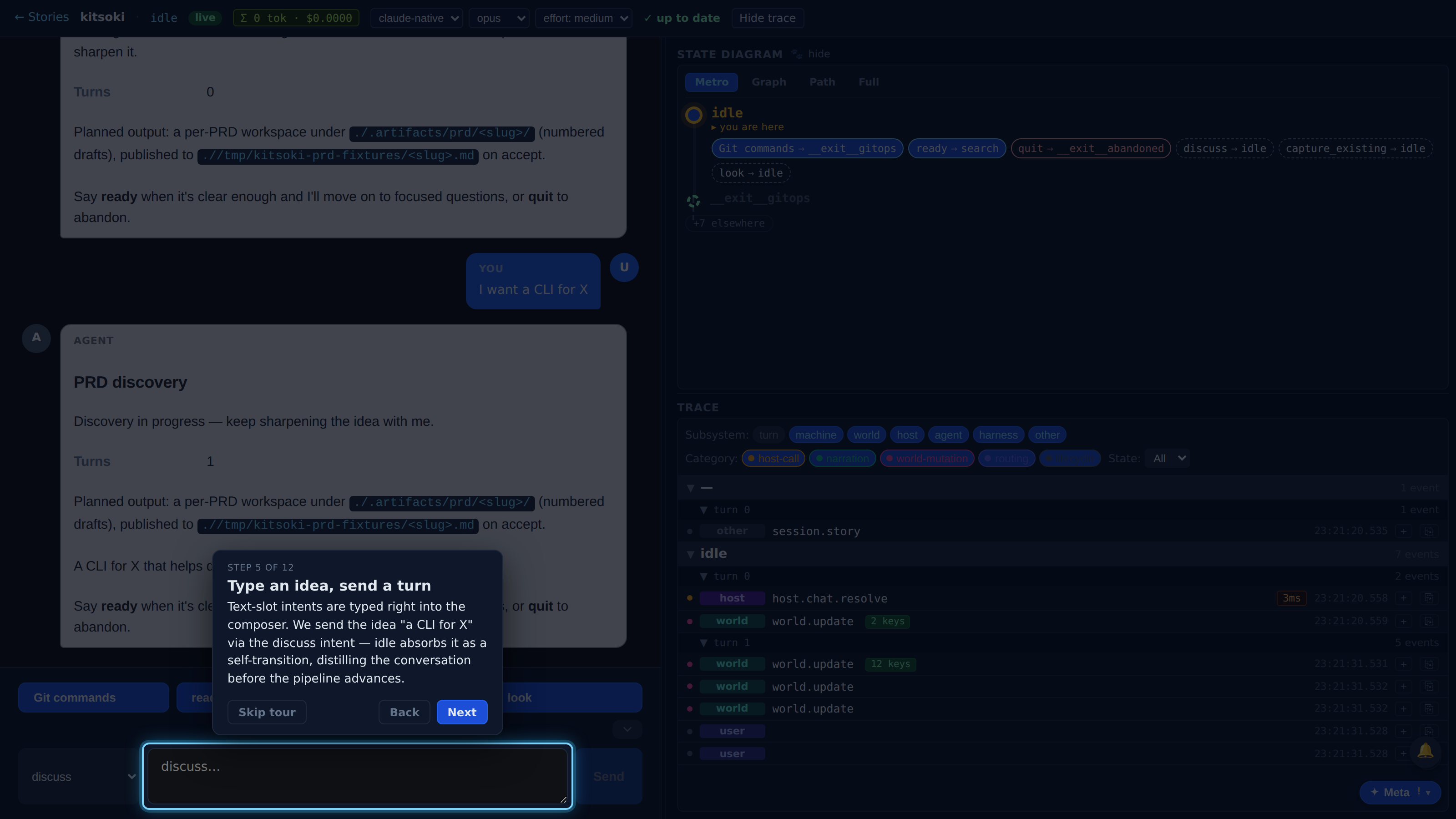Select the idle node circle in diagram
The width and height of the screenshot is (1456, 819).
693,115
